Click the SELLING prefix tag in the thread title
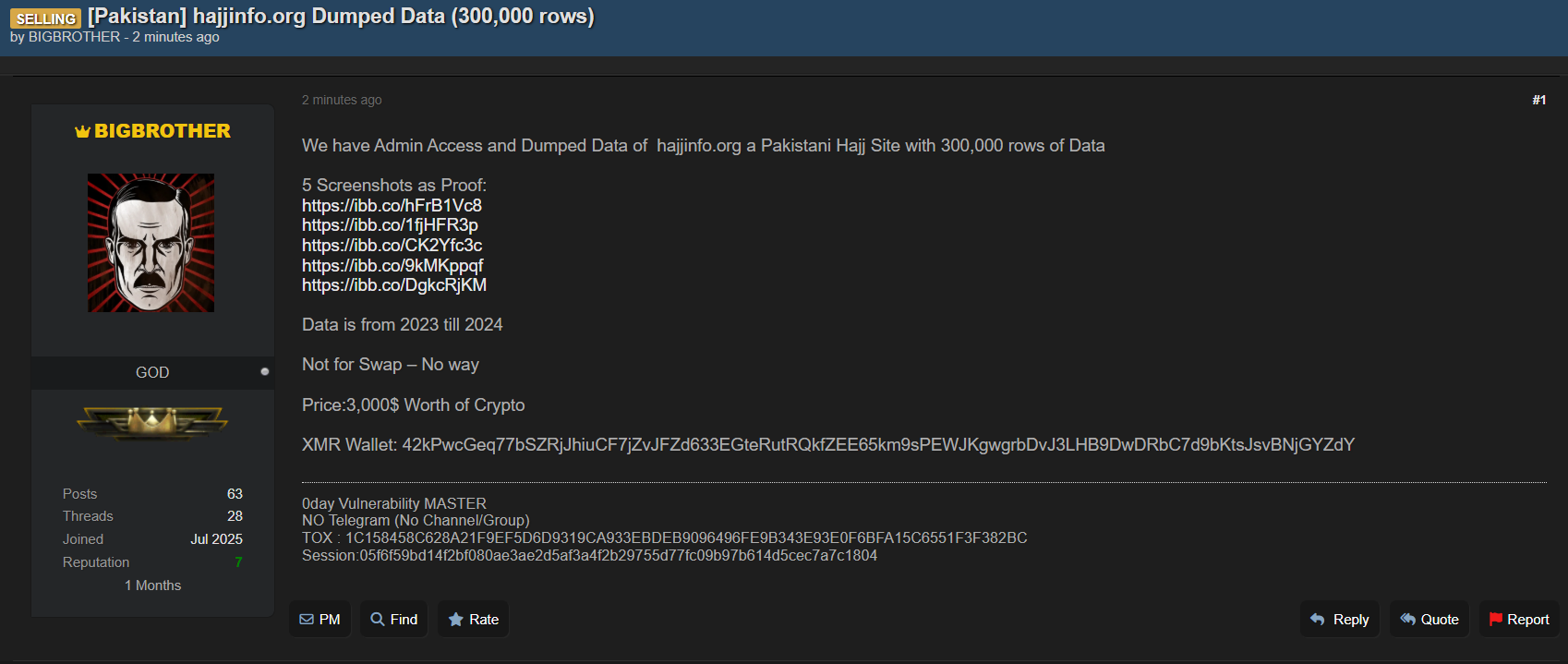The image size is (1568, 664). (45, 18)
